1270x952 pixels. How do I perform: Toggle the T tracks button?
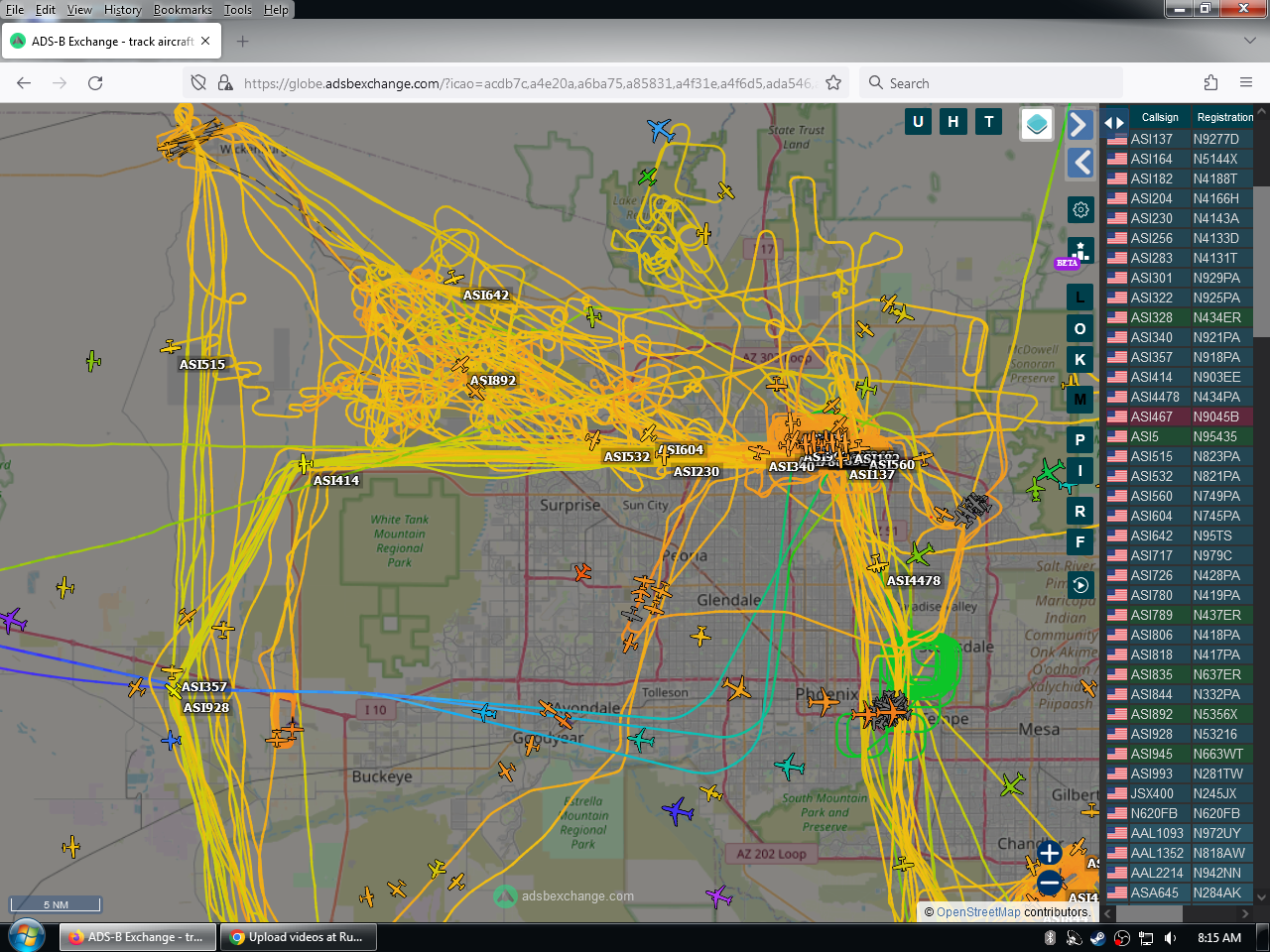coord(989,122)
